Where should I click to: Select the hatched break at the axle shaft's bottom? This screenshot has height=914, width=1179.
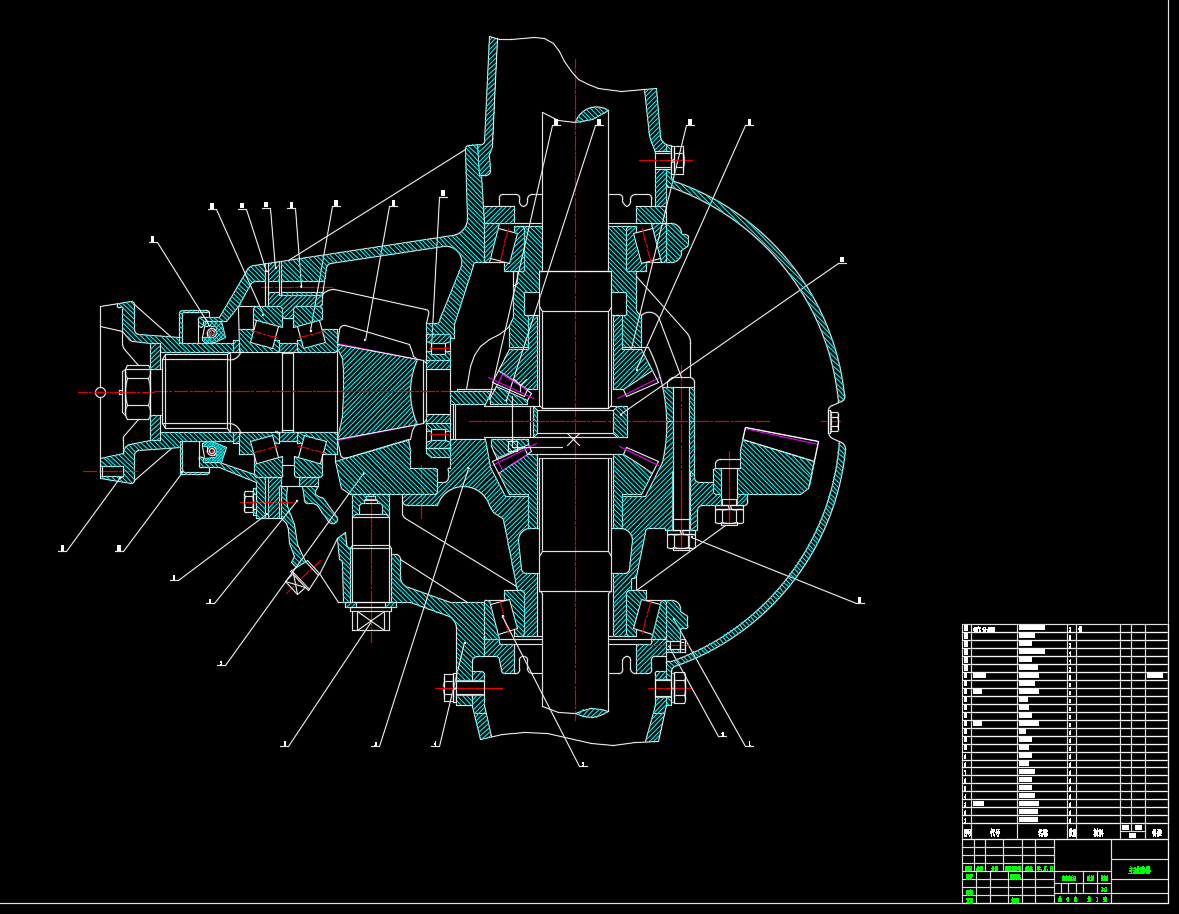point(592,712)
